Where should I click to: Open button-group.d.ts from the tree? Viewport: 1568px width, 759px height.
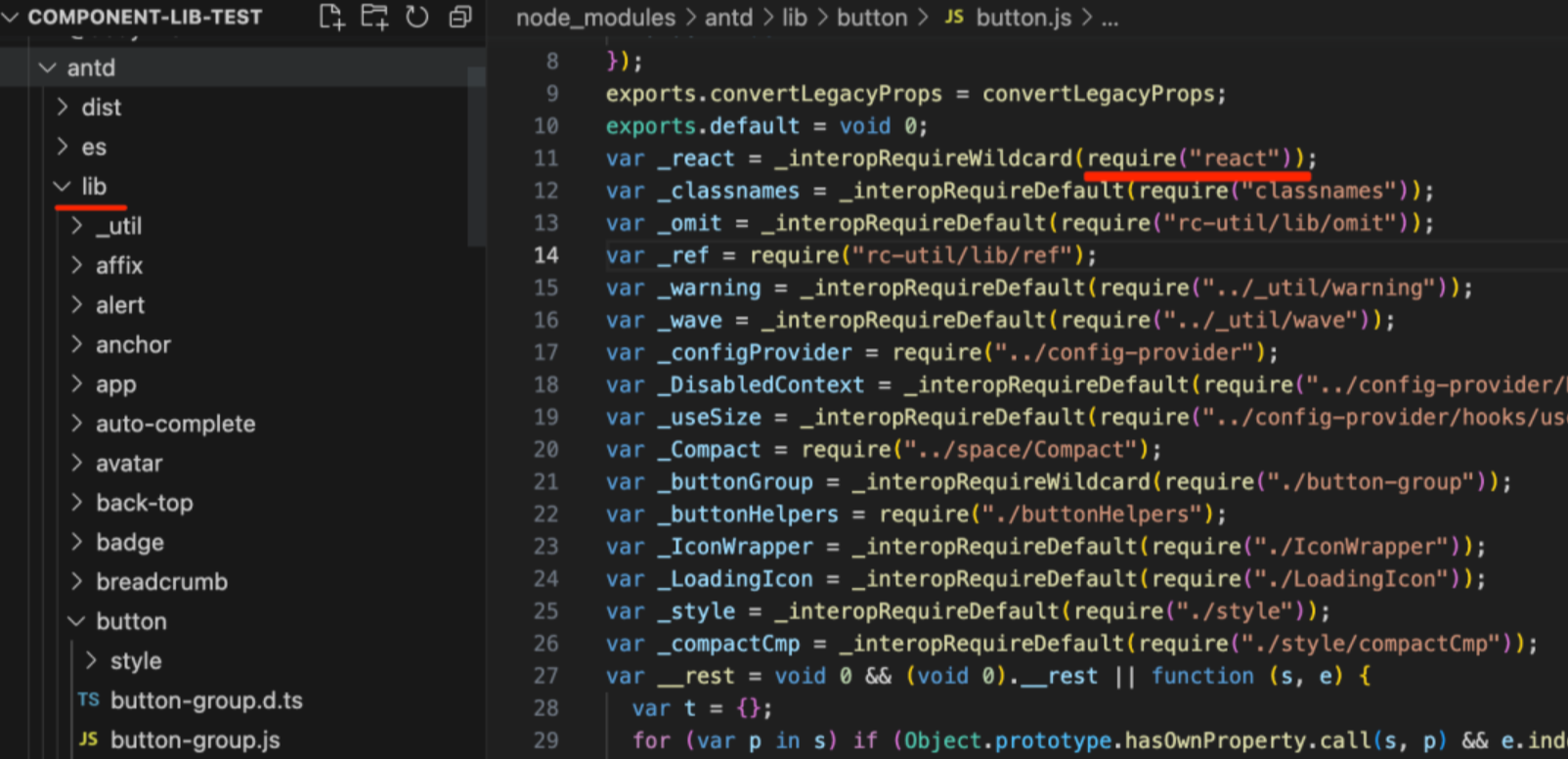tap(206, 700)
